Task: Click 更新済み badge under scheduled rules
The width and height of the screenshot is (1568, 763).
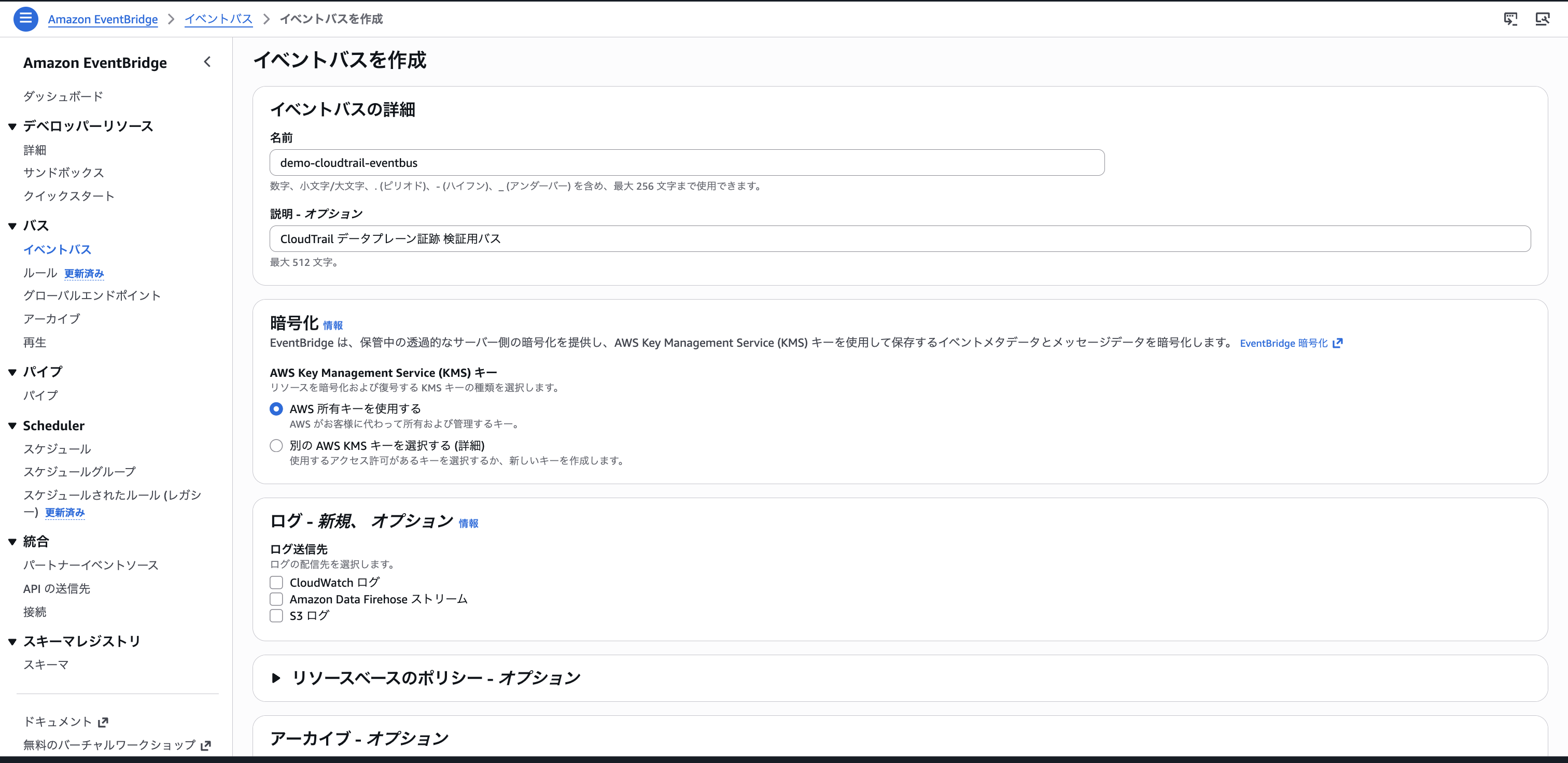Action: (x=64, y=513)
